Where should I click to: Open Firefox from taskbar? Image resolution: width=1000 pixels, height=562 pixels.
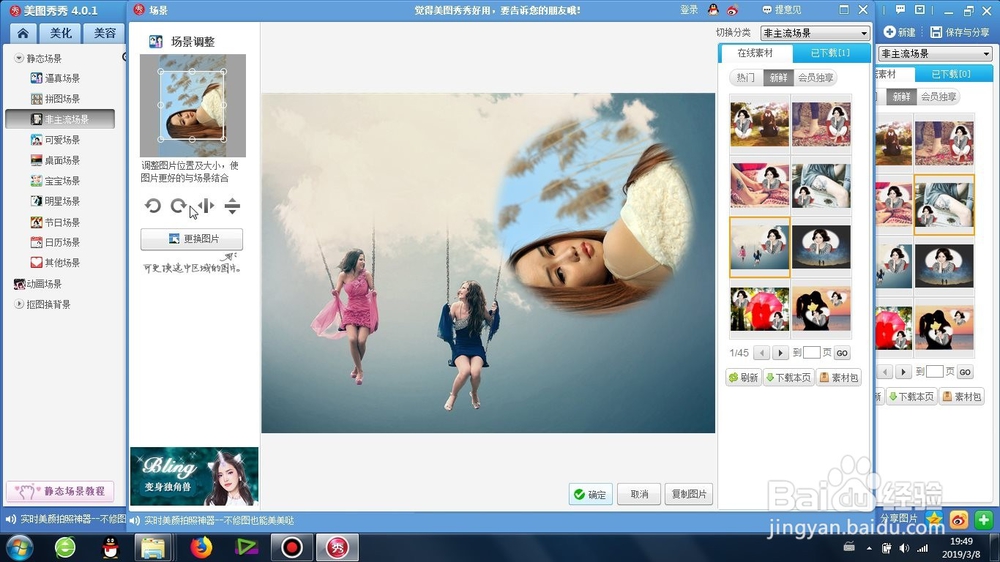coord(201,547)
